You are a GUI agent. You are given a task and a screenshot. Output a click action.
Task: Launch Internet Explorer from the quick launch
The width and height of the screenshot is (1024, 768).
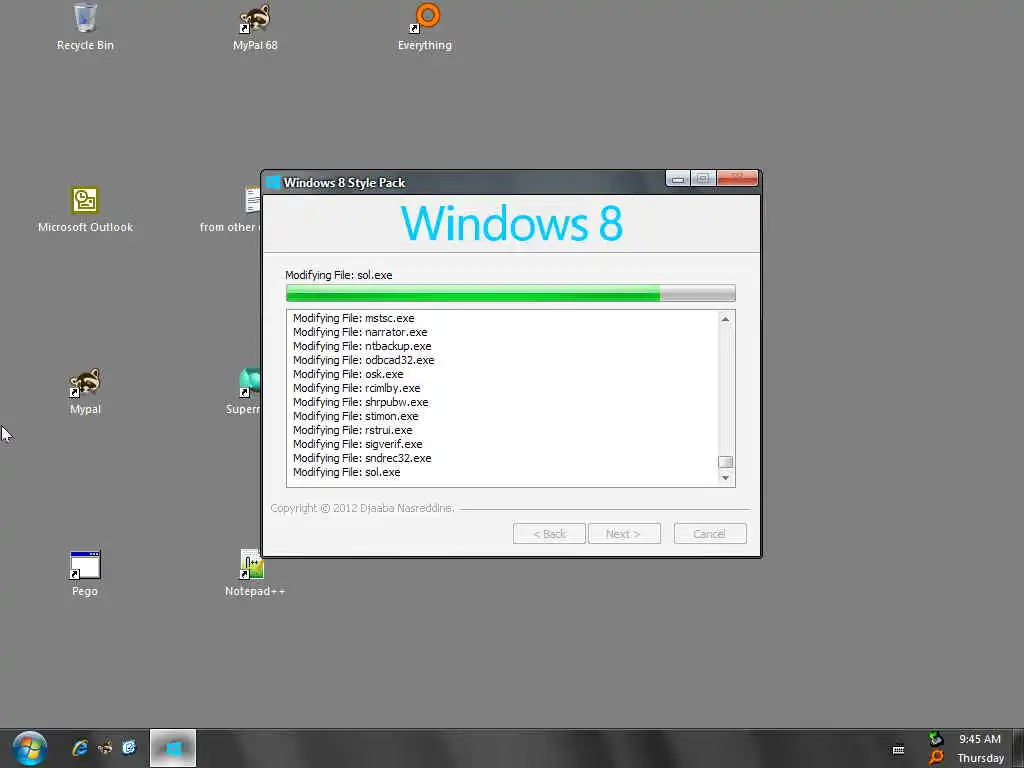tap(80, 748)
